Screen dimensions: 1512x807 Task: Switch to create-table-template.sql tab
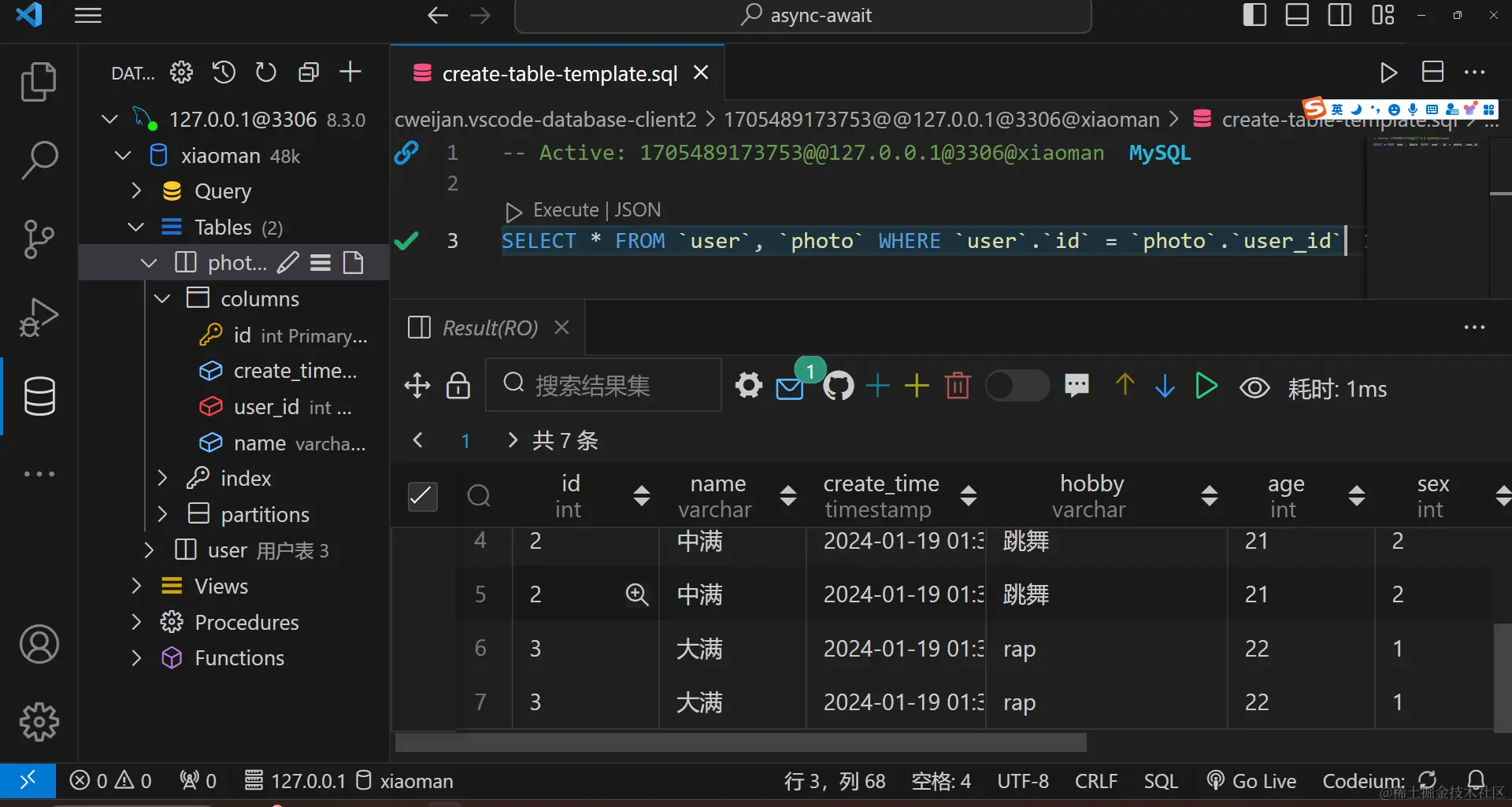[x=559, y=73]
